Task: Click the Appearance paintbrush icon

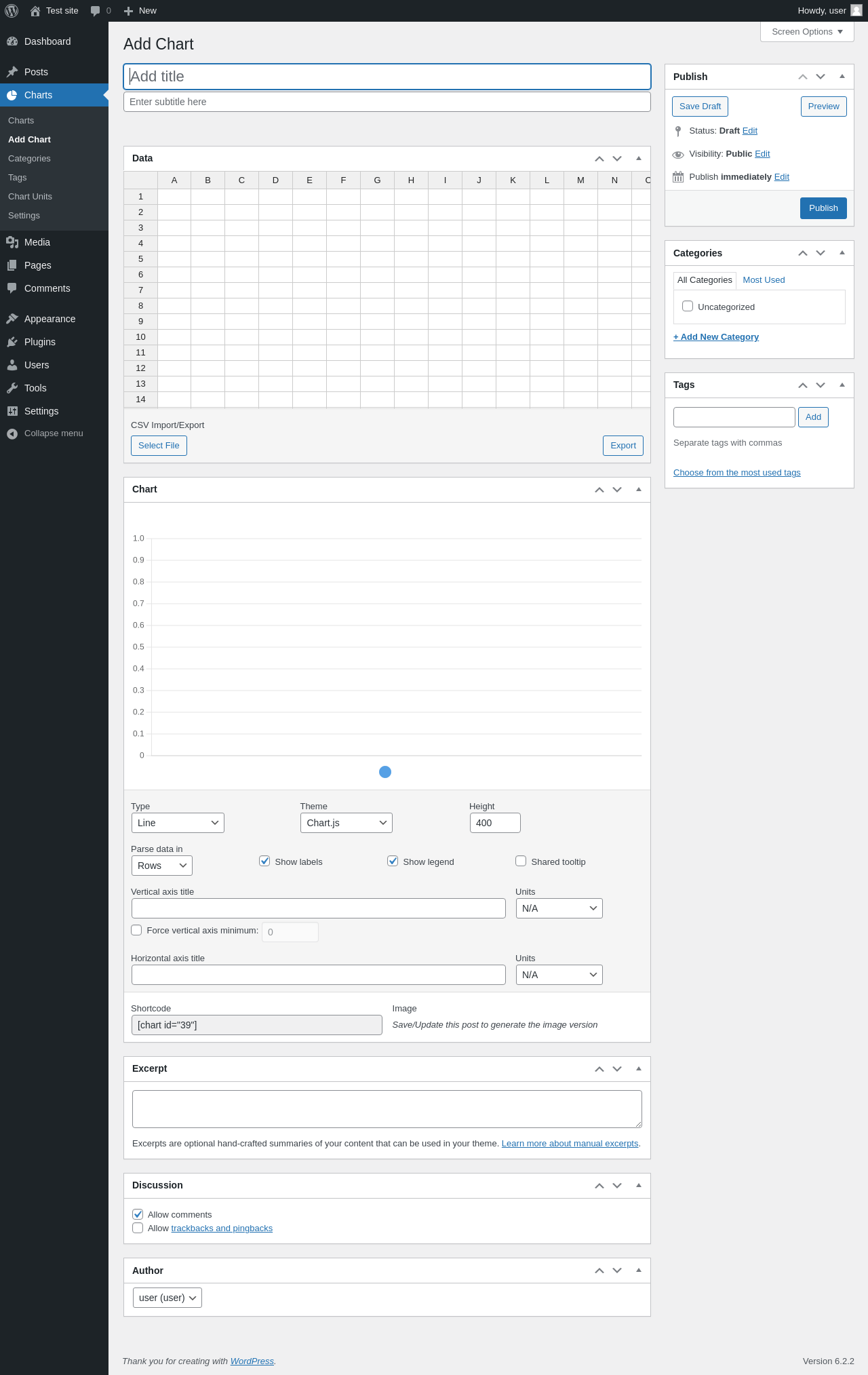Action: click(x=12, y=319)
